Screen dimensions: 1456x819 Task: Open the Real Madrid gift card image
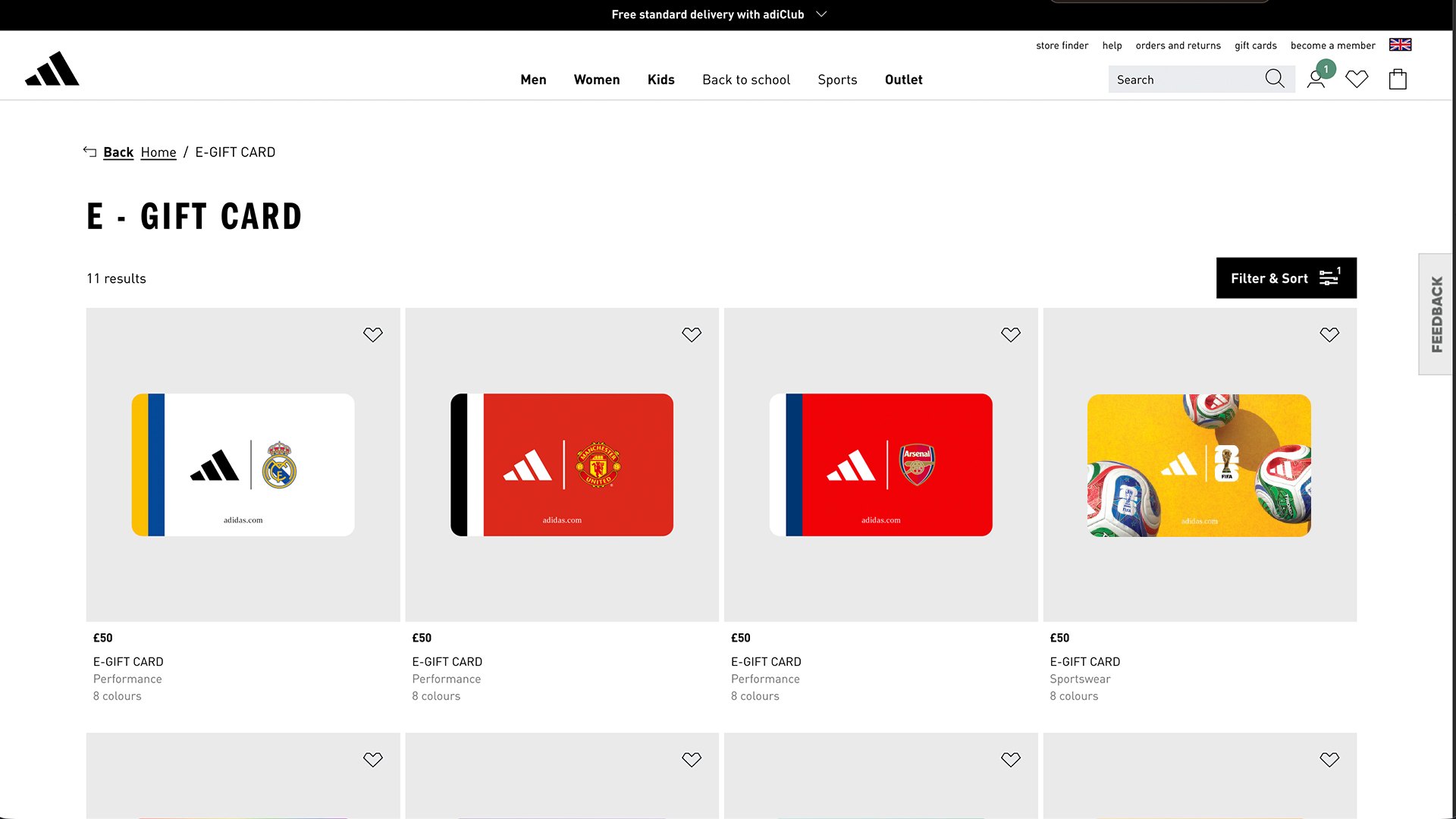click(243, 465)
